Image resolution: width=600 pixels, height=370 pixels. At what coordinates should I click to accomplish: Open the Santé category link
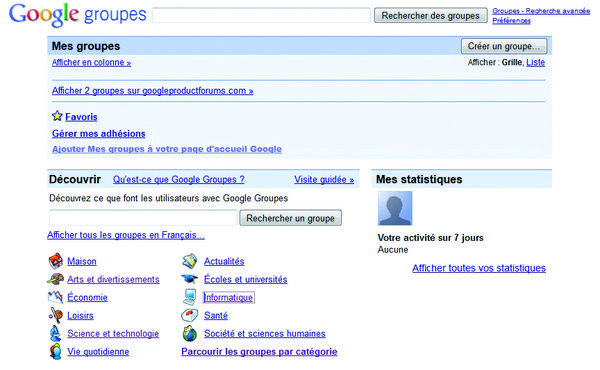pos(216,316)
